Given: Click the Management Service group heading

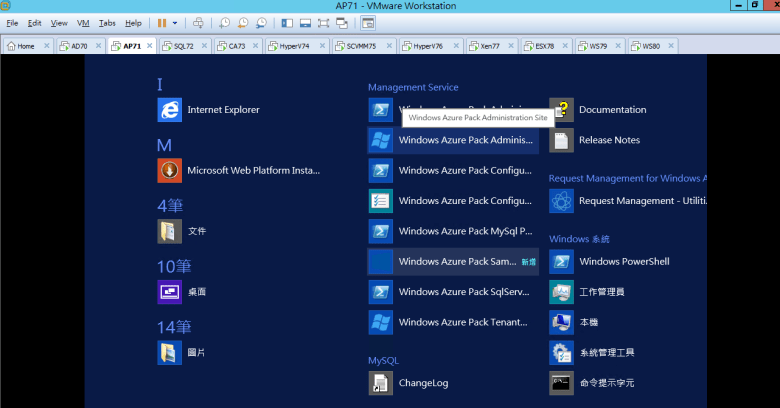Looking at the screenshot, I should click(413, 87).
